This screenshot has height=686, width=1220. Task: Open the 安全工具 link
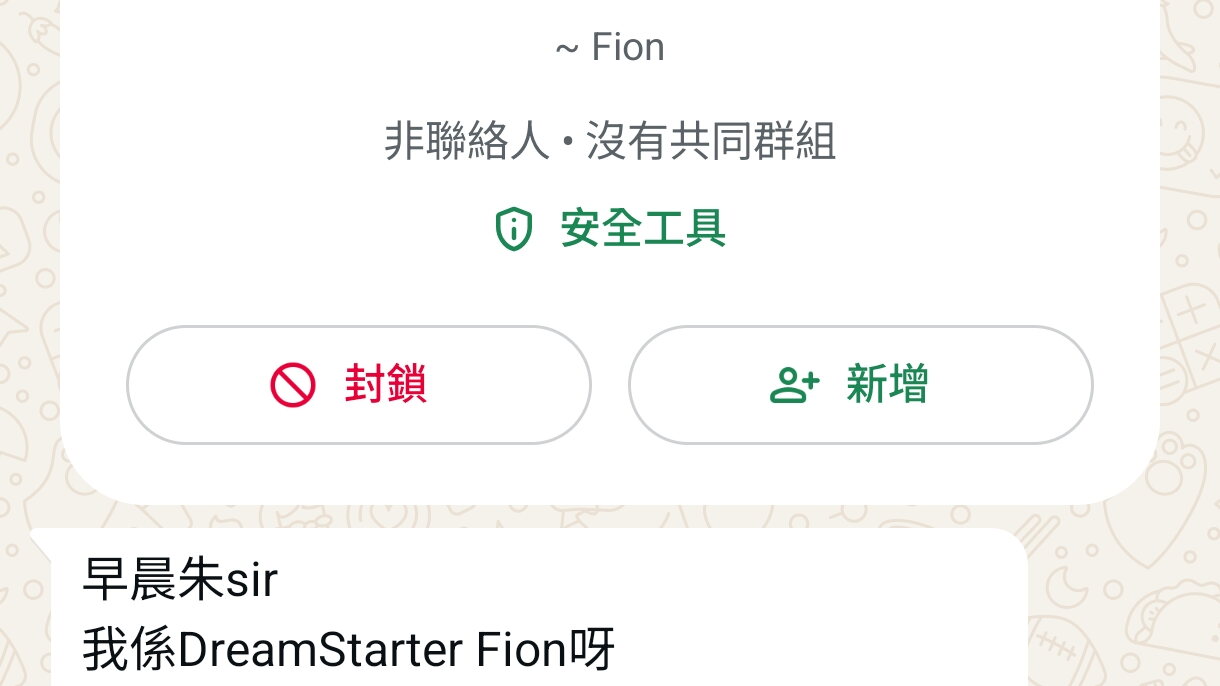click(x=642, y=229)
